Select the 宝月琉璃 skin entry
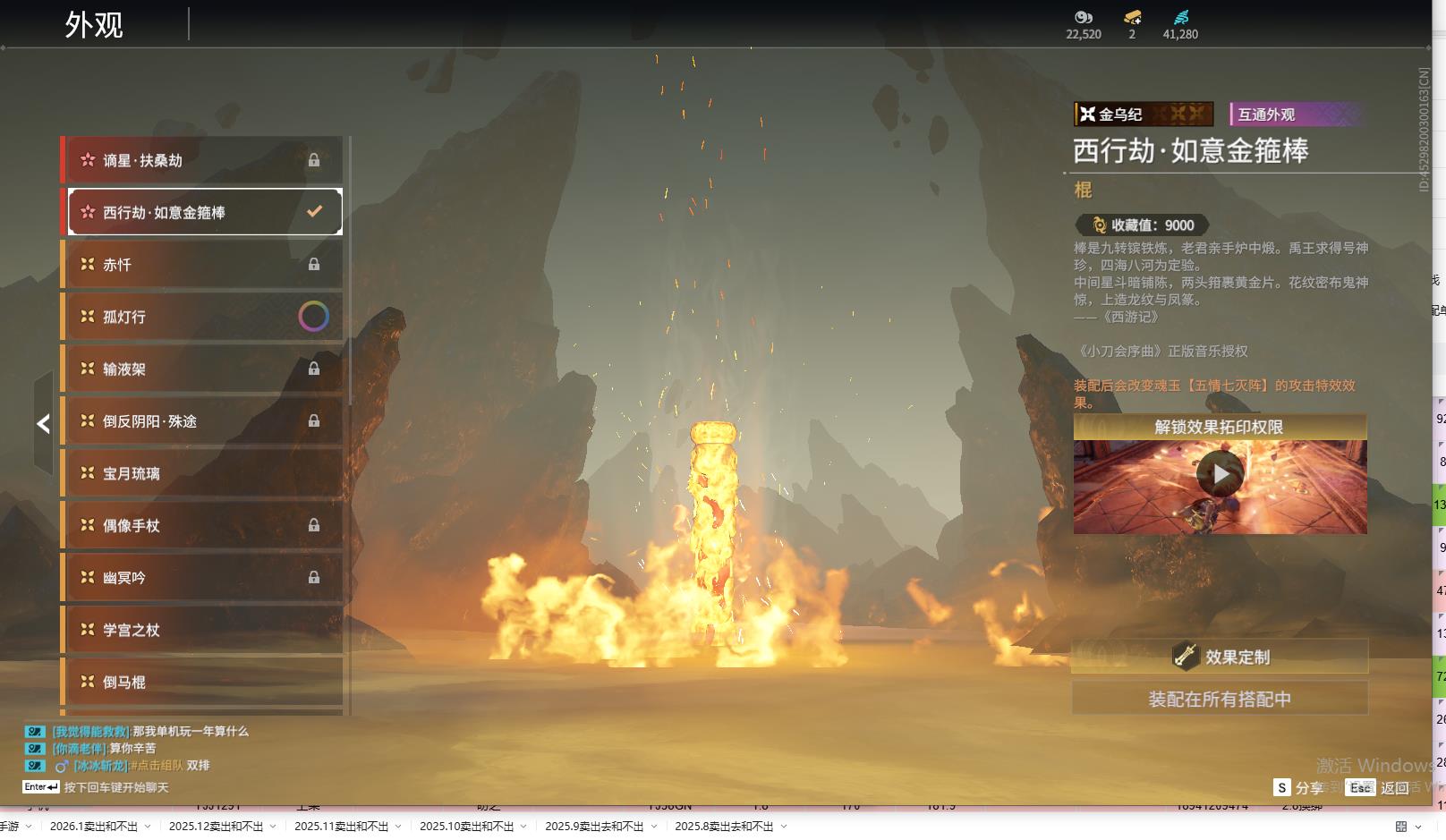 (201, 473)
